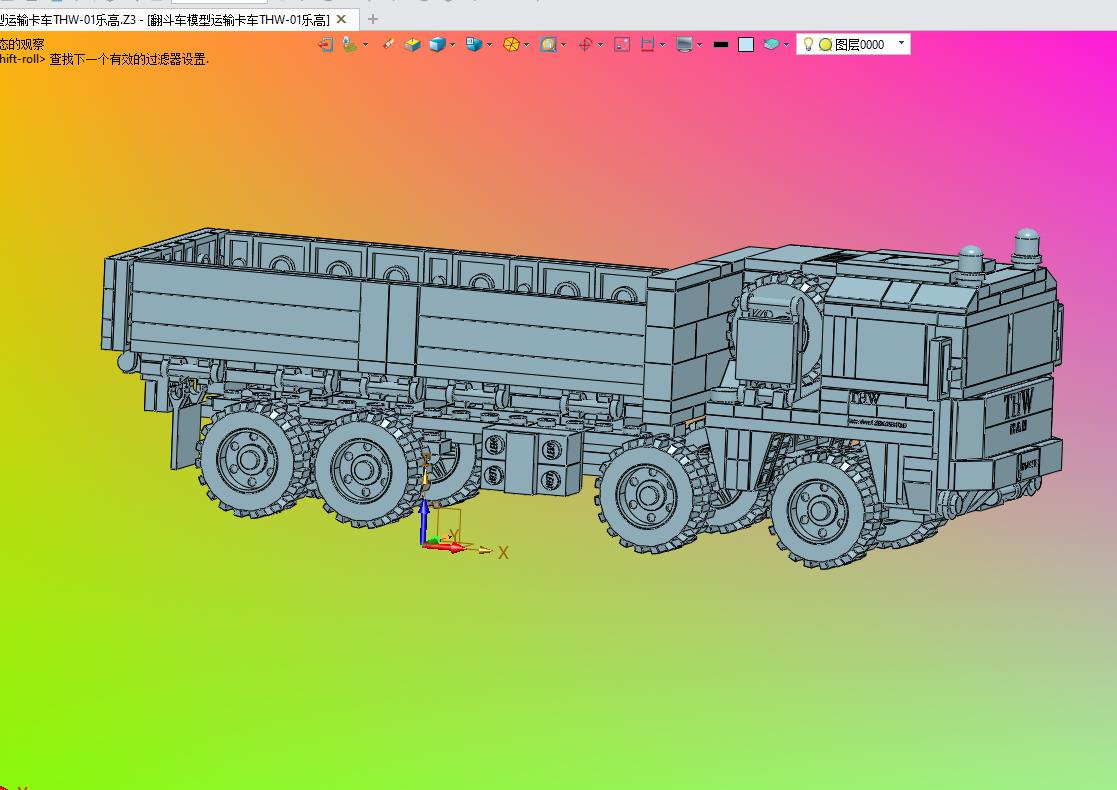Open the red dimension bracket dropdown
Viewport: 1117px width, 790px height.
tap(663, 45)
